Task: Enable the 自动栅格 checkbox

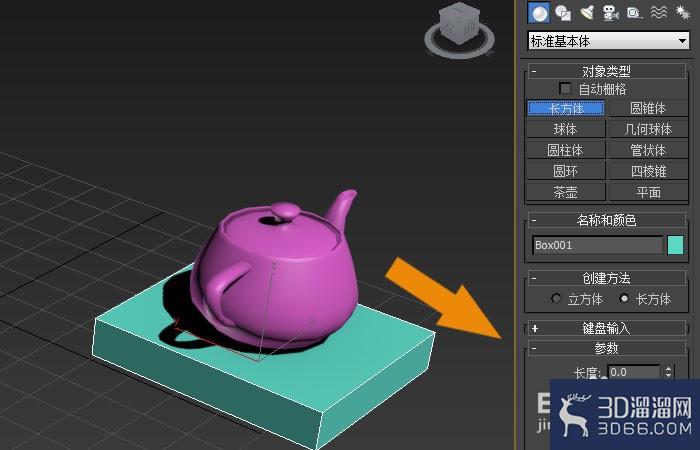Action: (565, 88)
